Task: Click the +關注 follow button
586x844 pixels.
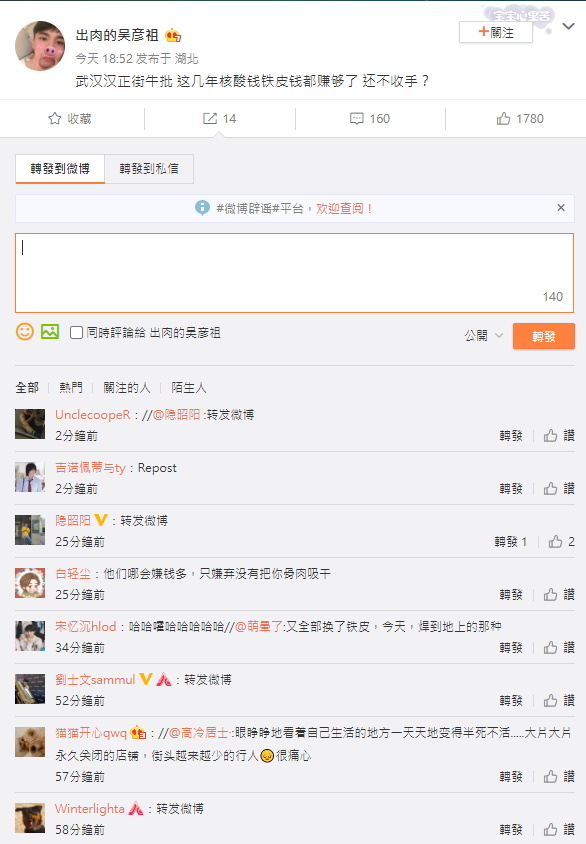Action: tap(496, 32)
